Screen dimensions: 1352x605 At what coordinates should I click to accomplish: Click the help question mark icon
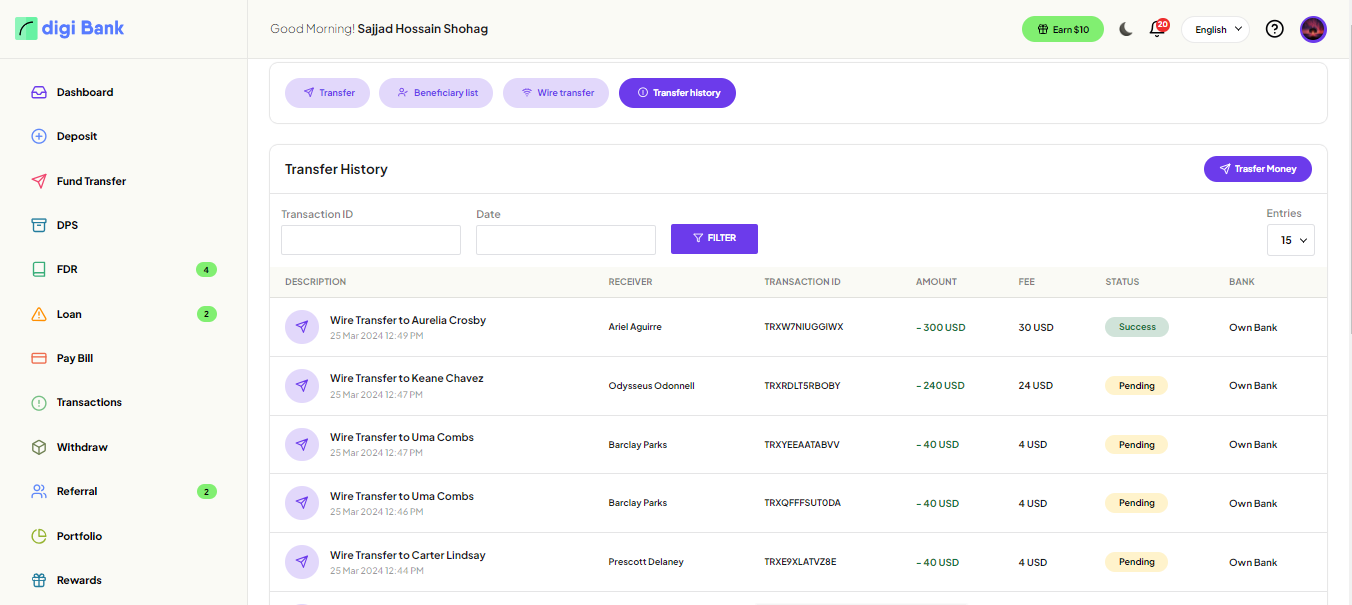click(x=1274, y=29)
